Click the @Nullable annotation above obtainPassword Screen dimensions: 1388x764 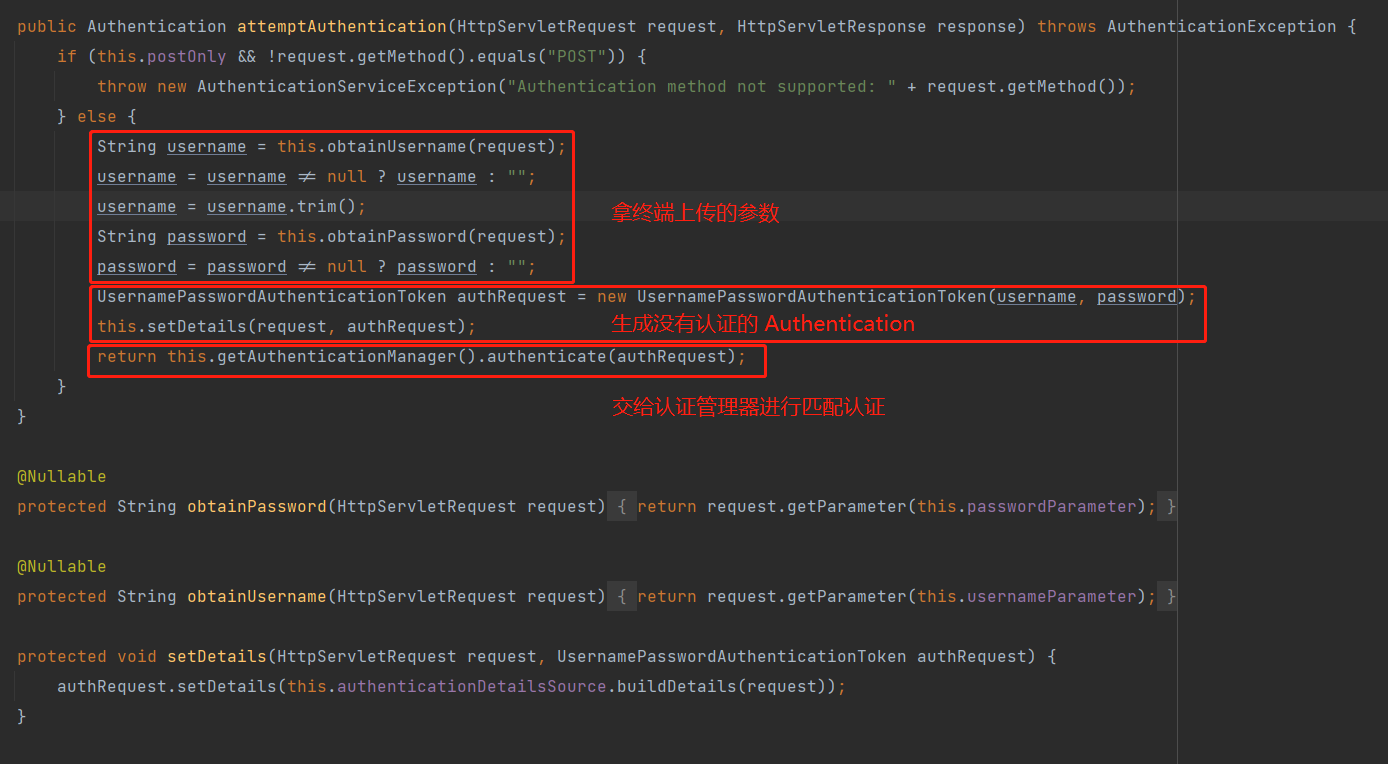61,476
